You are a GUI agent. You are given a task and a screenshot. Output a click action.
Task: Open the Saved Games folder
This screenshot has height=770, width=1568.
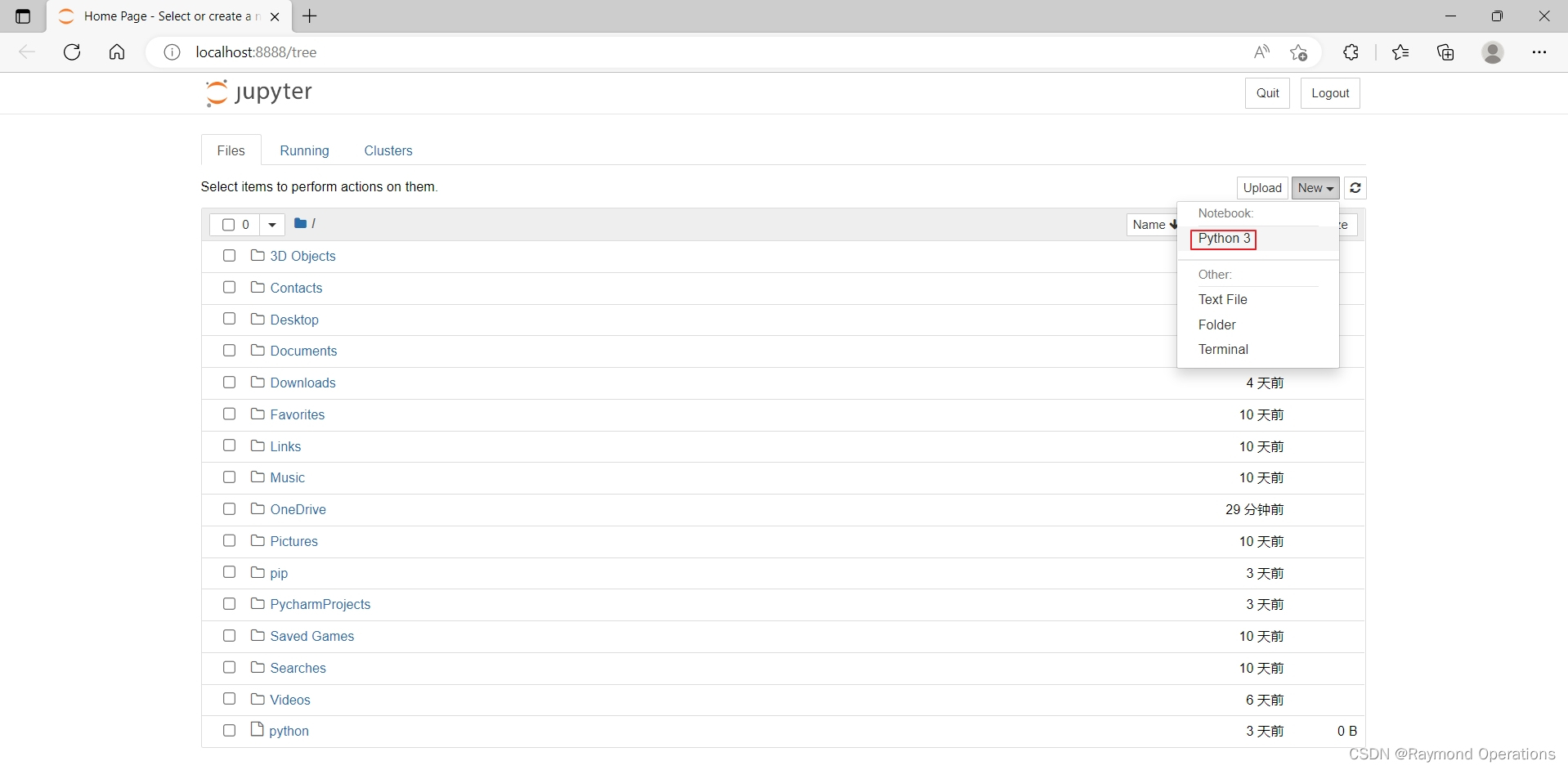click(x=312, y=636)
